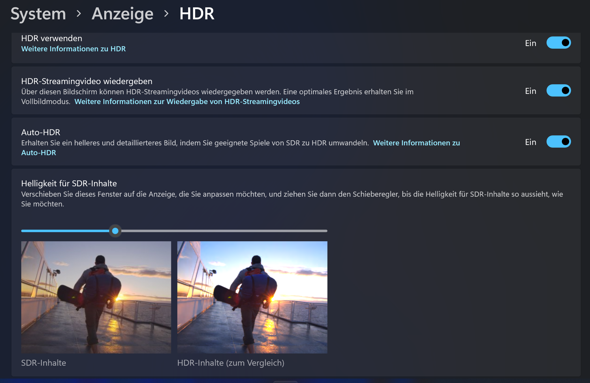
Task: Click the unfilled part of the SDR brightness slider
Action: click(224, 231)
